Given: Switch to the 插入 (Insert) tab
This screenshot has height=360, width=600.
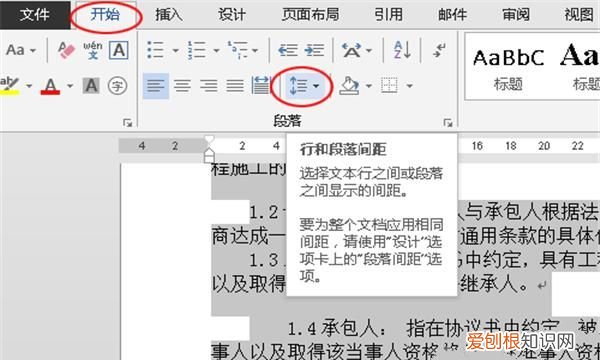Looking at the screenshot, I should click(168, 15).
